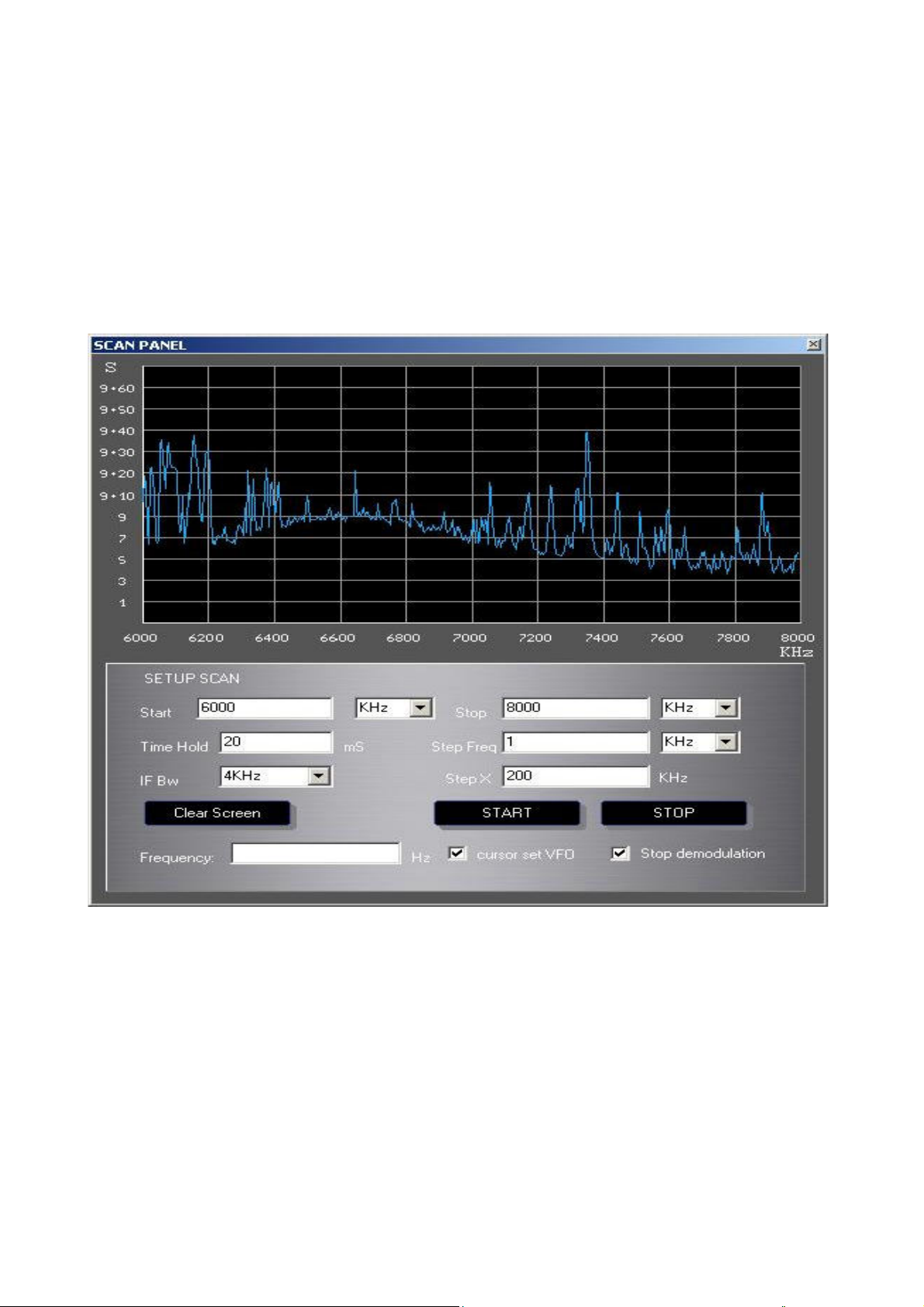This screenshot has width=924, height=1307.
Task: Click the 7000 label on frequency axis
Action: click(469, 638)
